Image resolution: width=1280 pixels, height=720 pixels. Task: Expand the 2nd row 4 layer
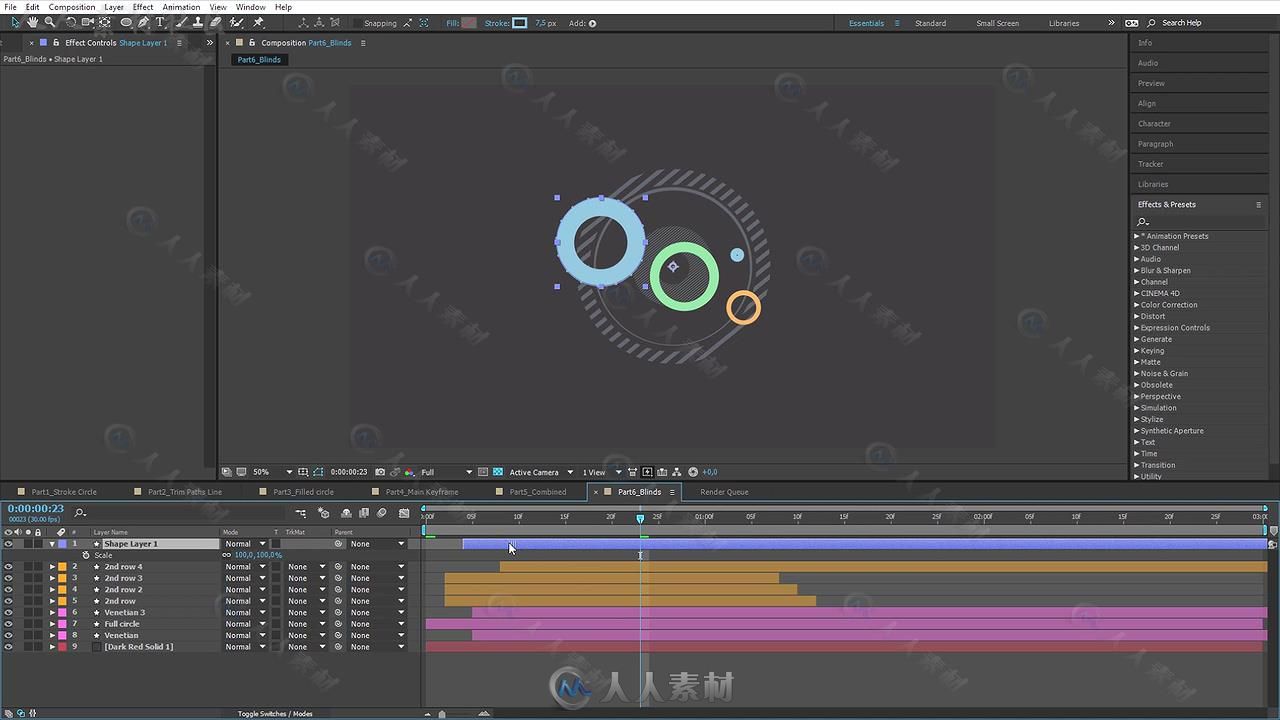click(x=52, y=567)
